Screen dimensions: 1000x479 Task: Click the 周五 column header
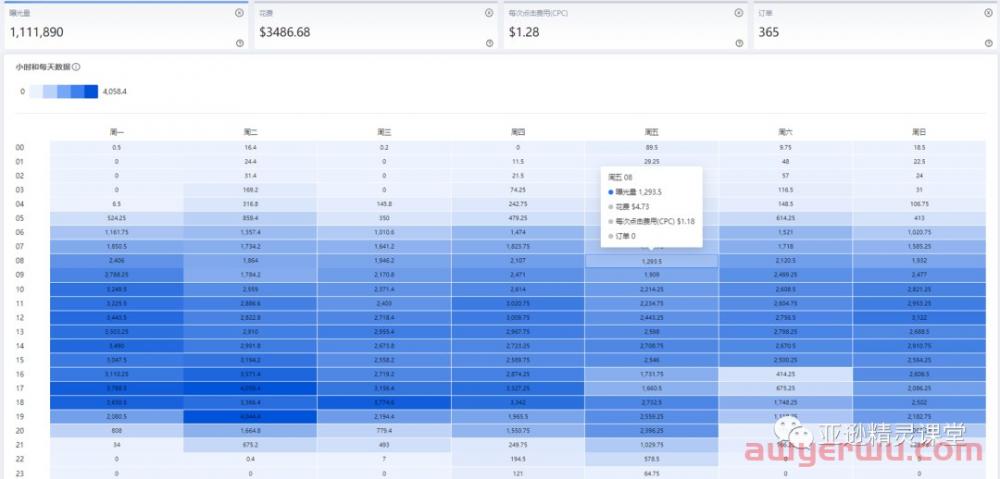[651, 133]
